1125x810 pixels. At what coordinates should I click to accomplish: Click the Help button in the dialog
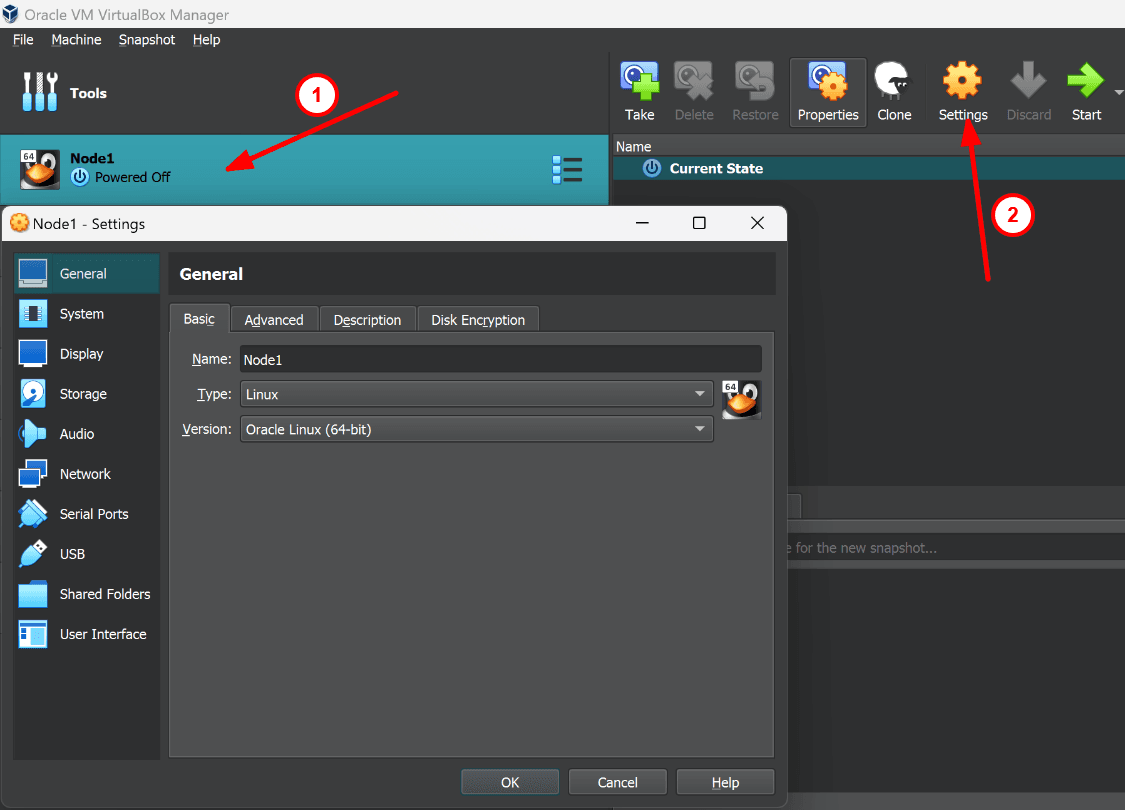click(x=725, y=781)
